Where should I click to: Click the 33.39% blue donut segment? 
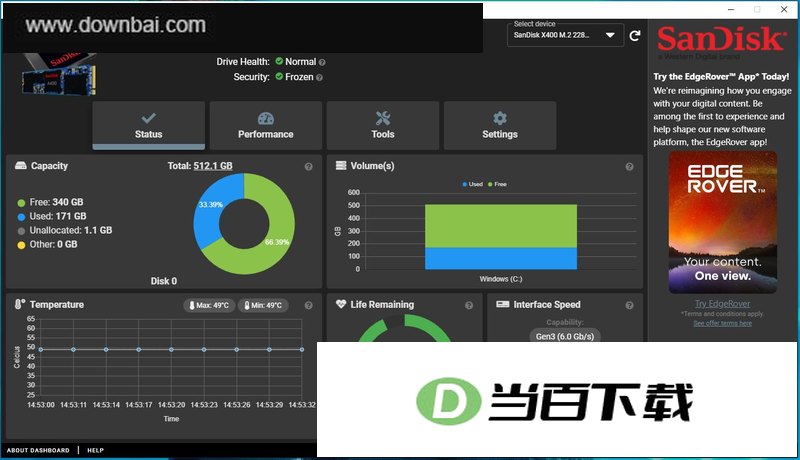211,204
